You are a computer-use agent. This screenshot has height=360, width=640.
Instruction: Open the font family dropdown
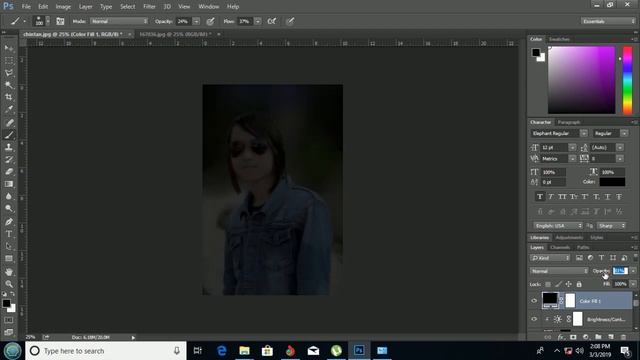(x=584, y=133)
